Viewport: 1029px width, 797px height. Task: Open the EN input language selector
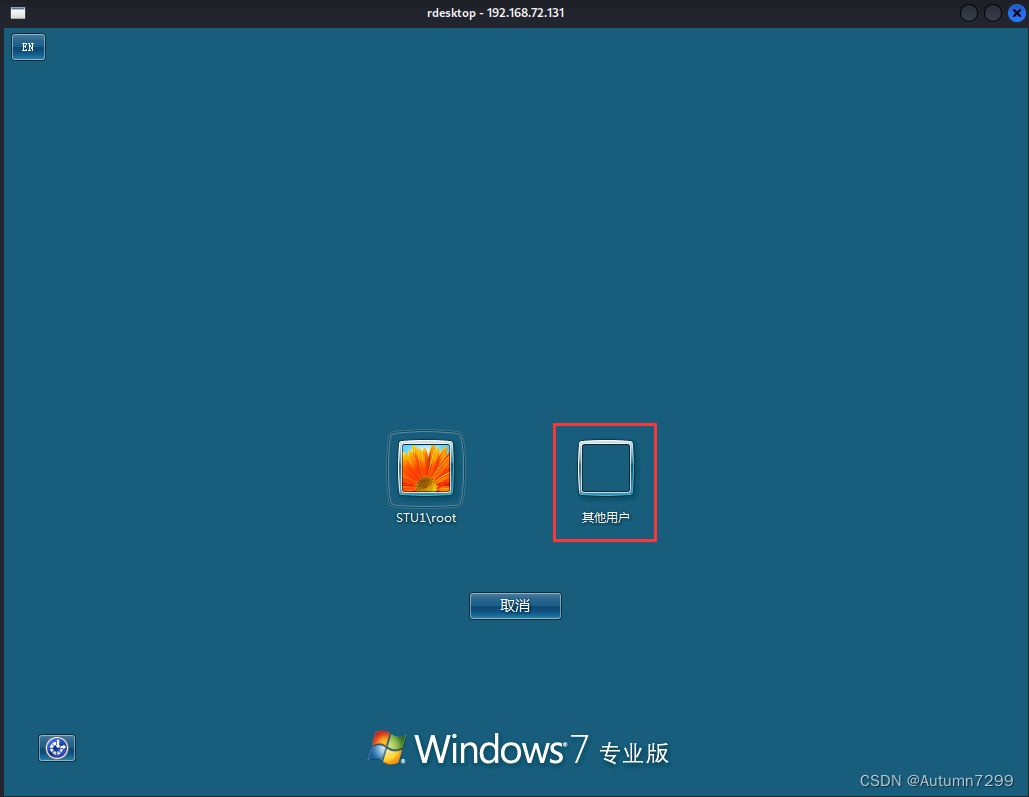(28, 47)
